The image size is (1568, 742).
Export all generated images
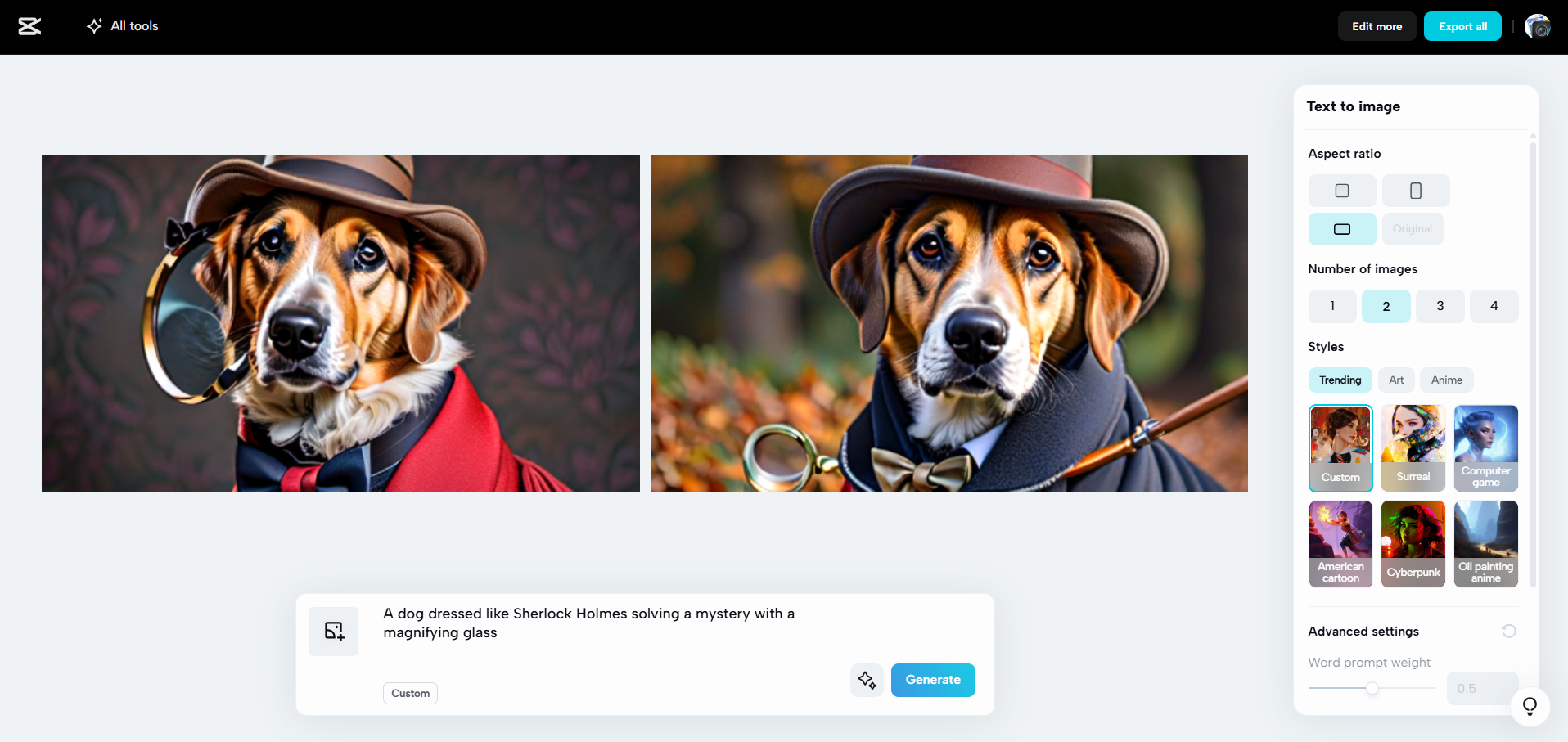(1462, 26)
